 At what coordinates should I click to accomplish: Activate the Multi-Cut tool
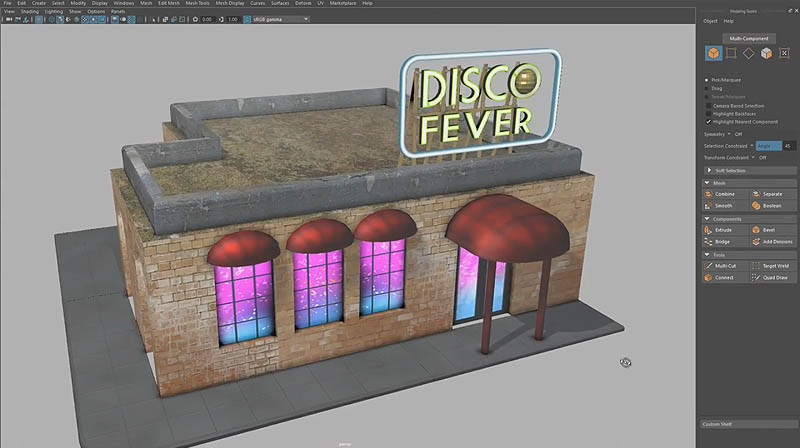[x=724, y=266]
